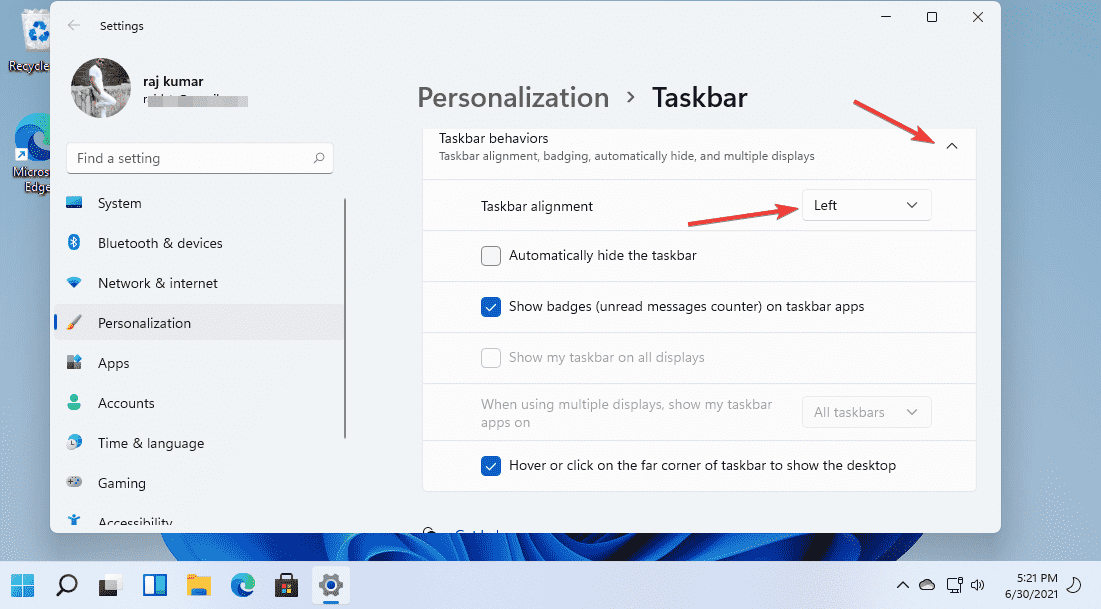Check Show my taskbar on all displays
This screenshot has height=609, width=1101.
pyautogui.click(x=491, y=358)
